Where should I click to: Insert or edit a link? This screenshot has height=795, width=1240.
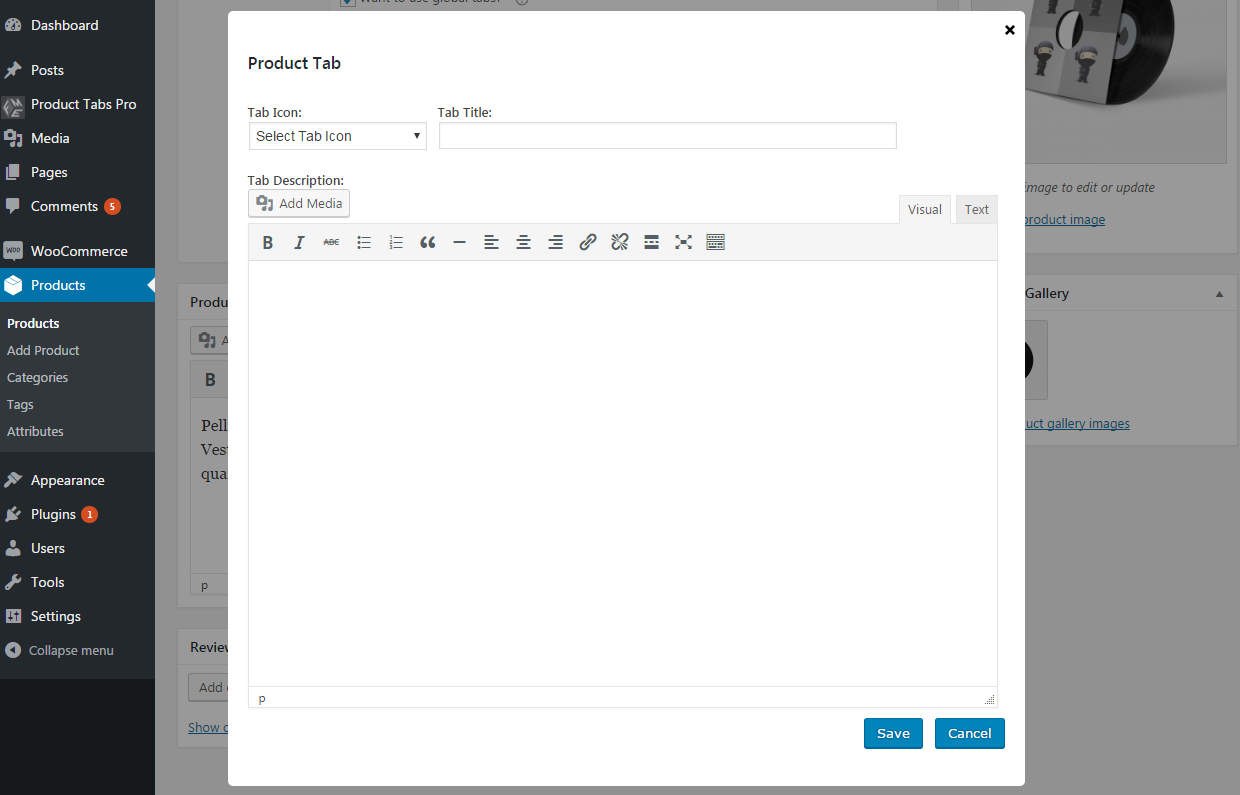[x=588, y=242]
